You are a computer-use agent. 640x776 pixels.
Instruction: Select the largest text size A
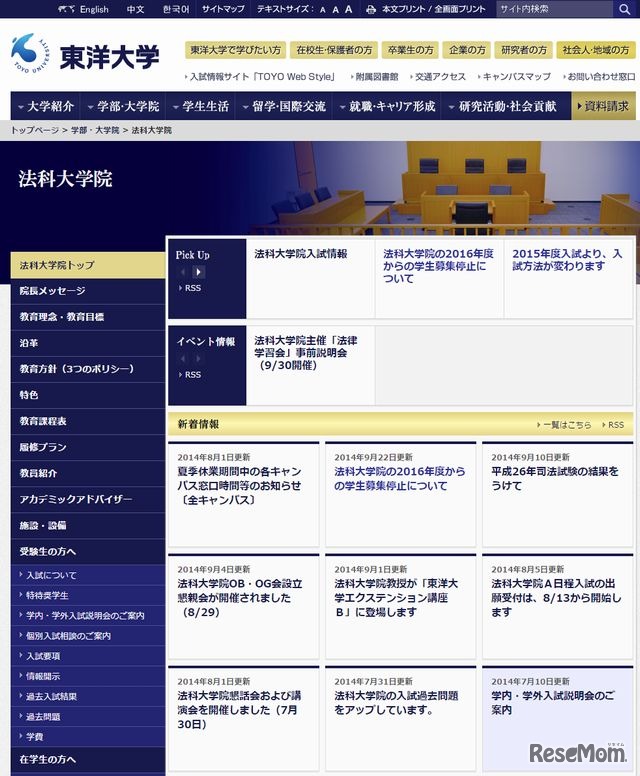[x=348, y=9]
